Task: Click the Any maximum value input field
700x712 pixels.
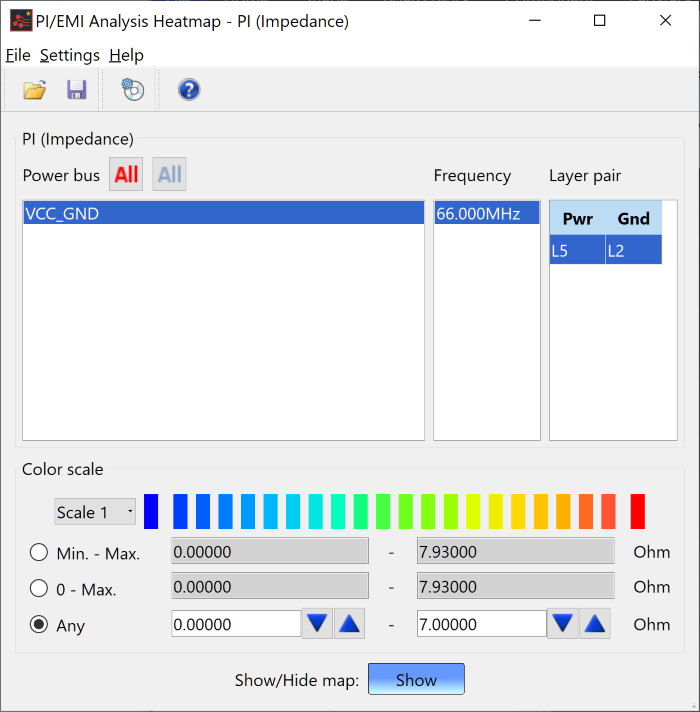Action: [482, 624]
